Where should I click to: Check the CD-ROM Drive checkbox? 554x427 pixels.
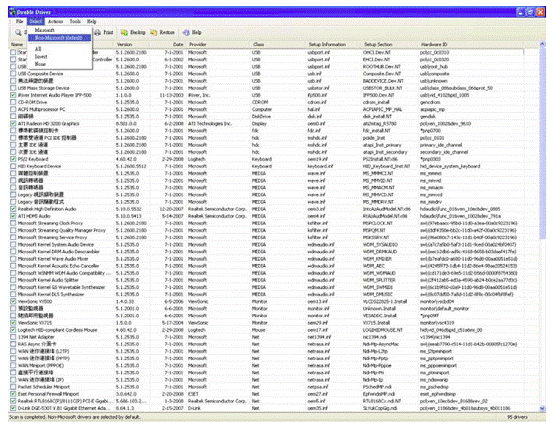point(13,102)
